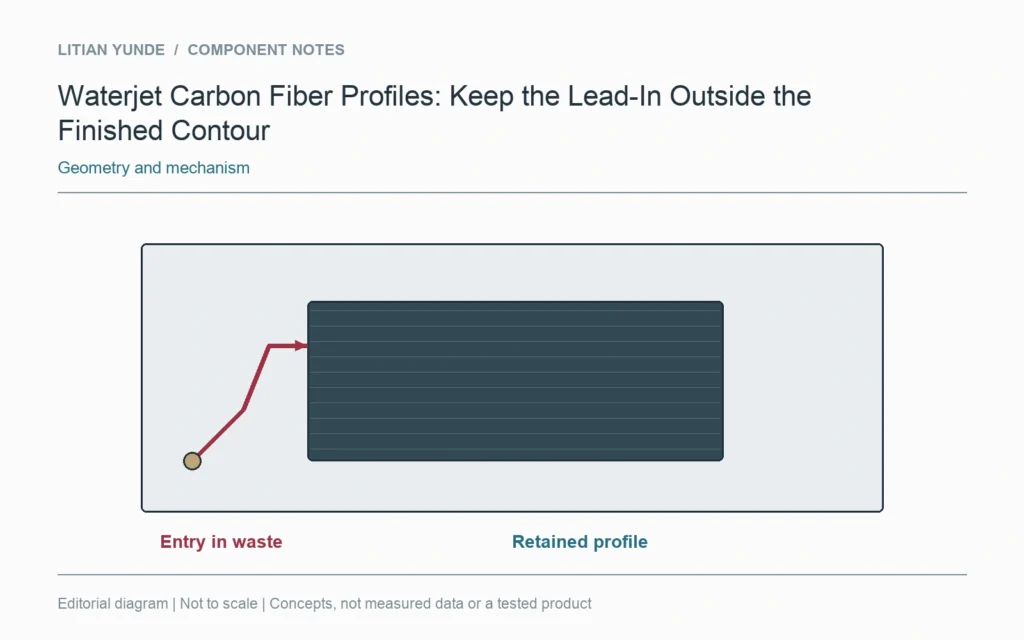Click the divider line under the subtitle

(x=512, y=193)
